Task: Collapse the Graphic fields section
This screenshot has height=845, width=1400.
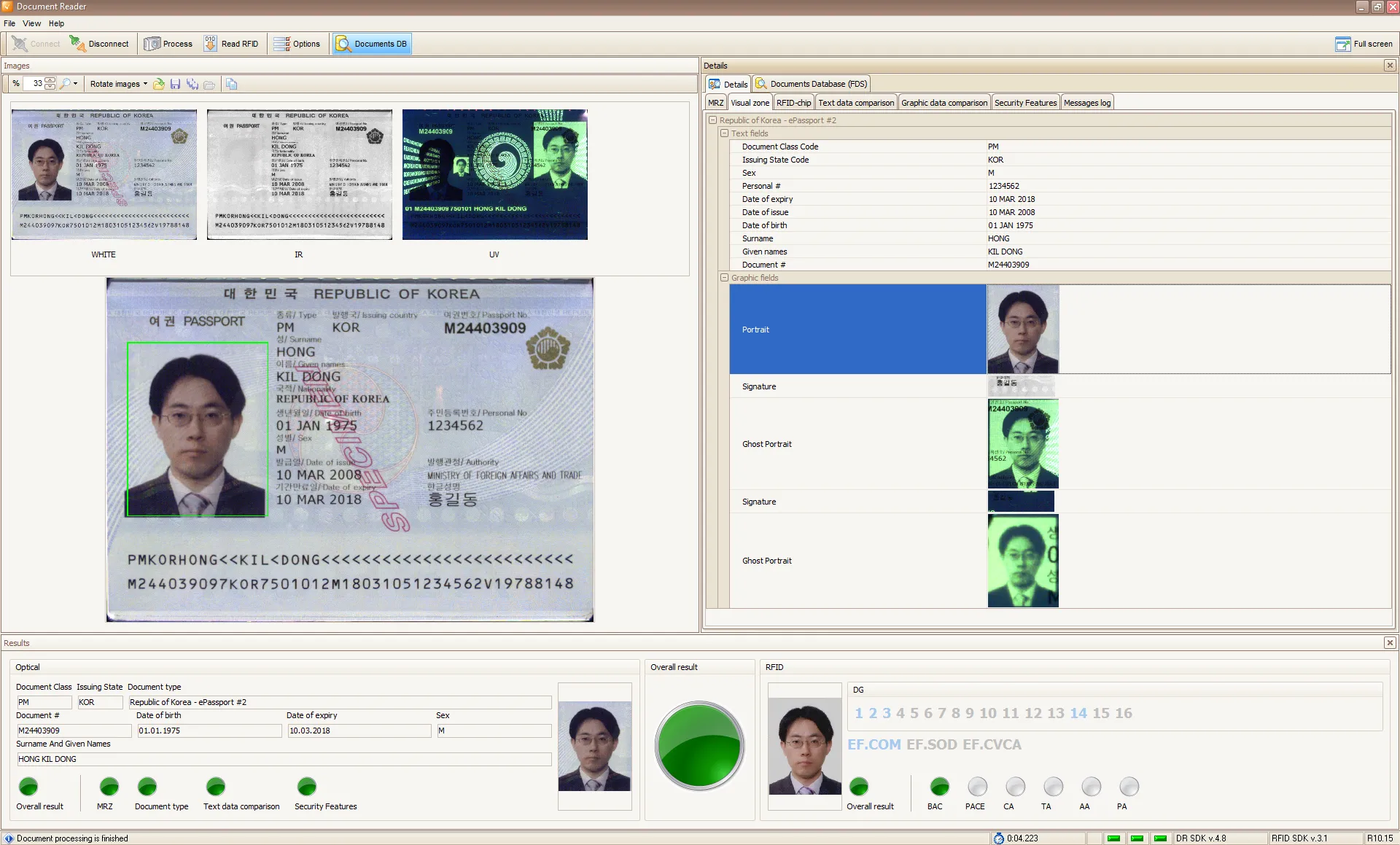Action: (724, 278)
